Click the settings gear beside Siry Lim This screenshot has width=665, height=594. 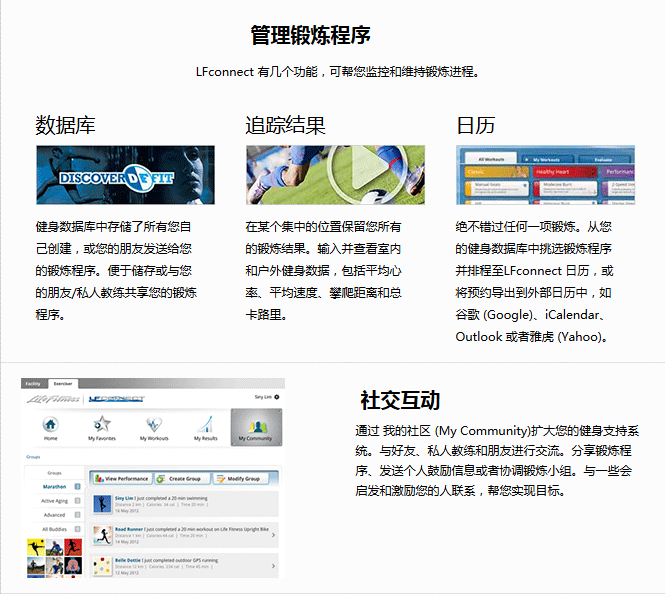pos(277,397)
